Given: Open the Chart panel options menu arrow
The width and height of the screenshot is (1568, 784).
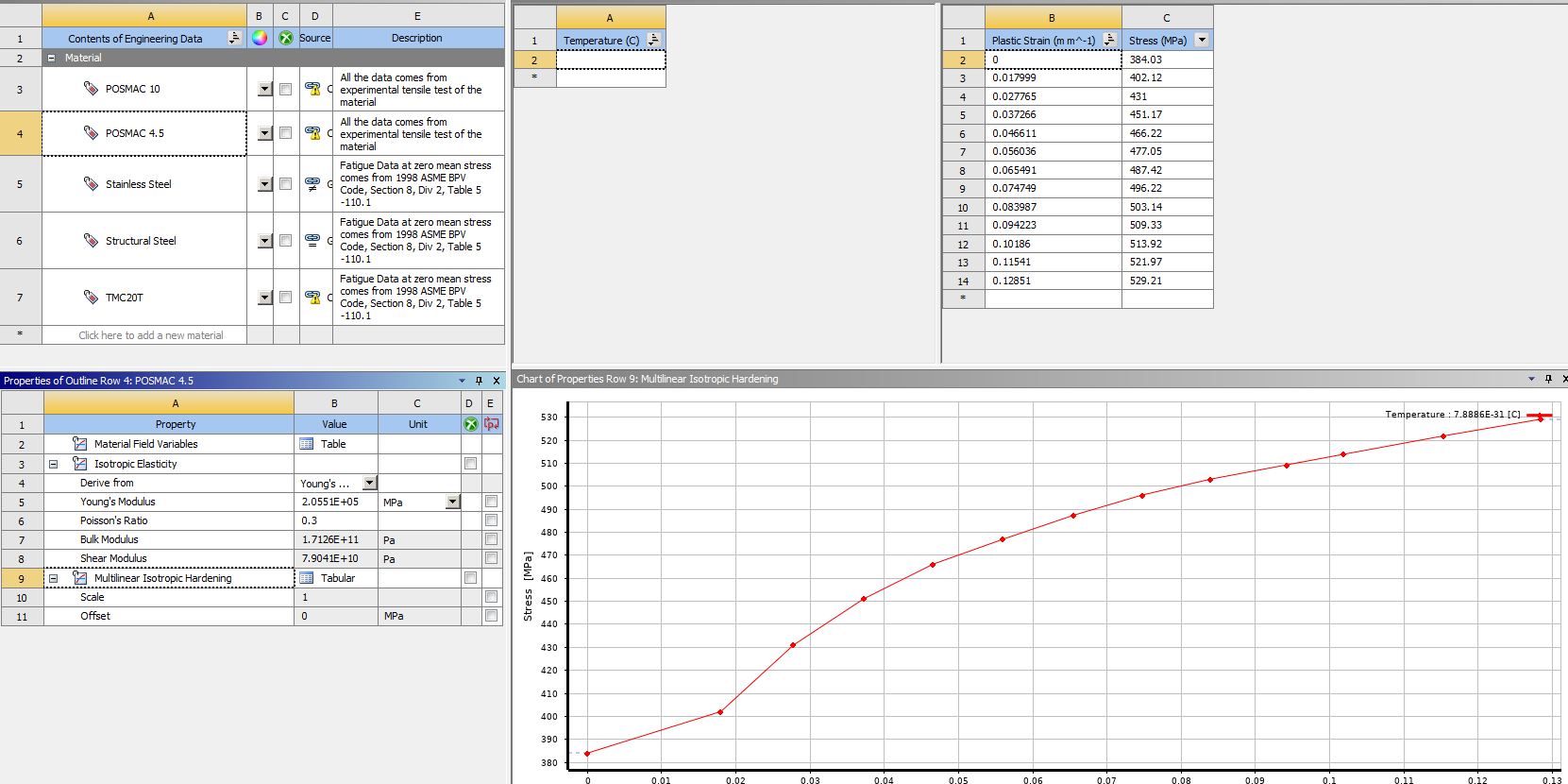Looking at the screenshot, I should pyautogui.click(x=1531, y=379).
